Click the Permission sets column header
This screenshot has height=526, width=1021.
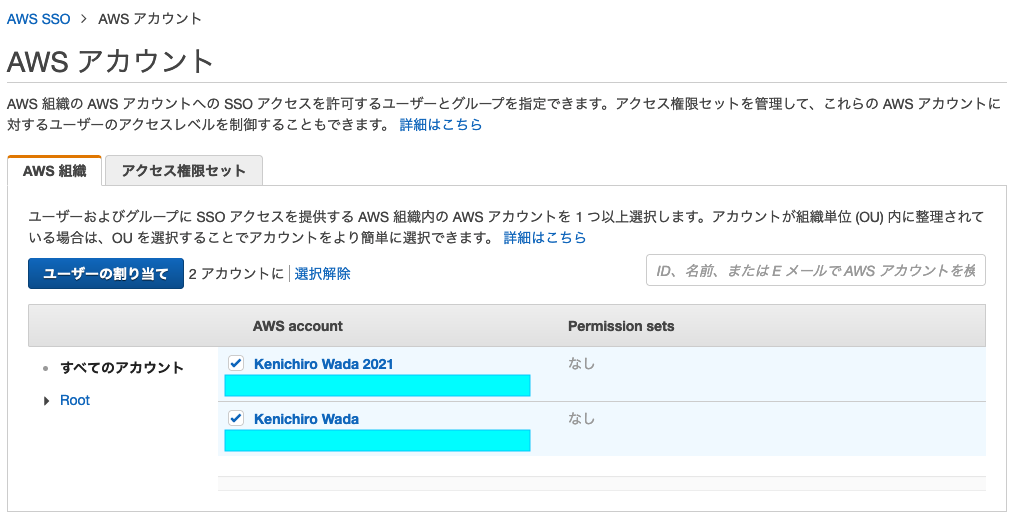coord(621,326)
